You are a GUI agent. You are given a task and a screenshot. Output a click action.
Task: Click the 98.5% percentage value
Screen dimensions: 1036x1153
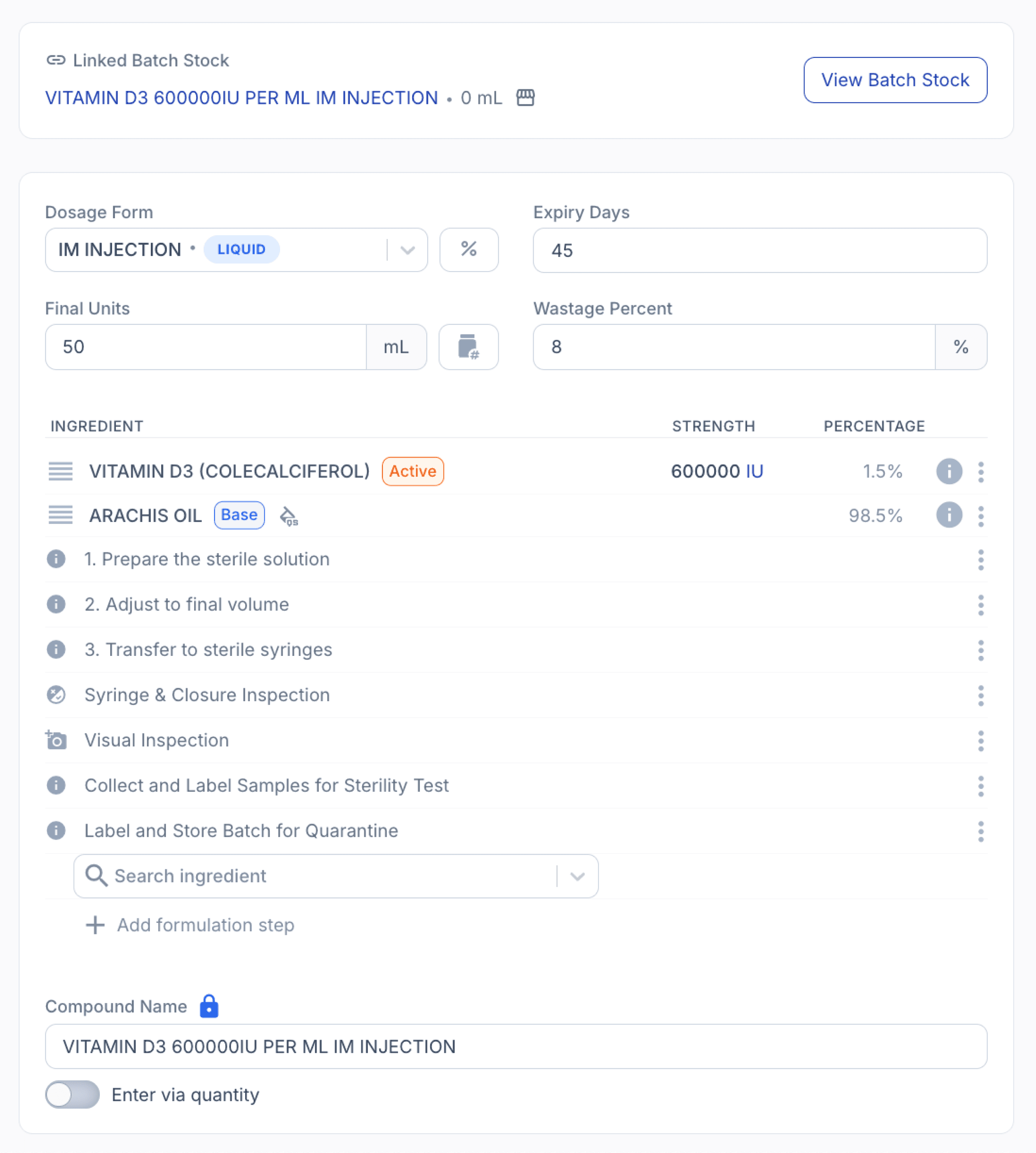click(875, 516)
